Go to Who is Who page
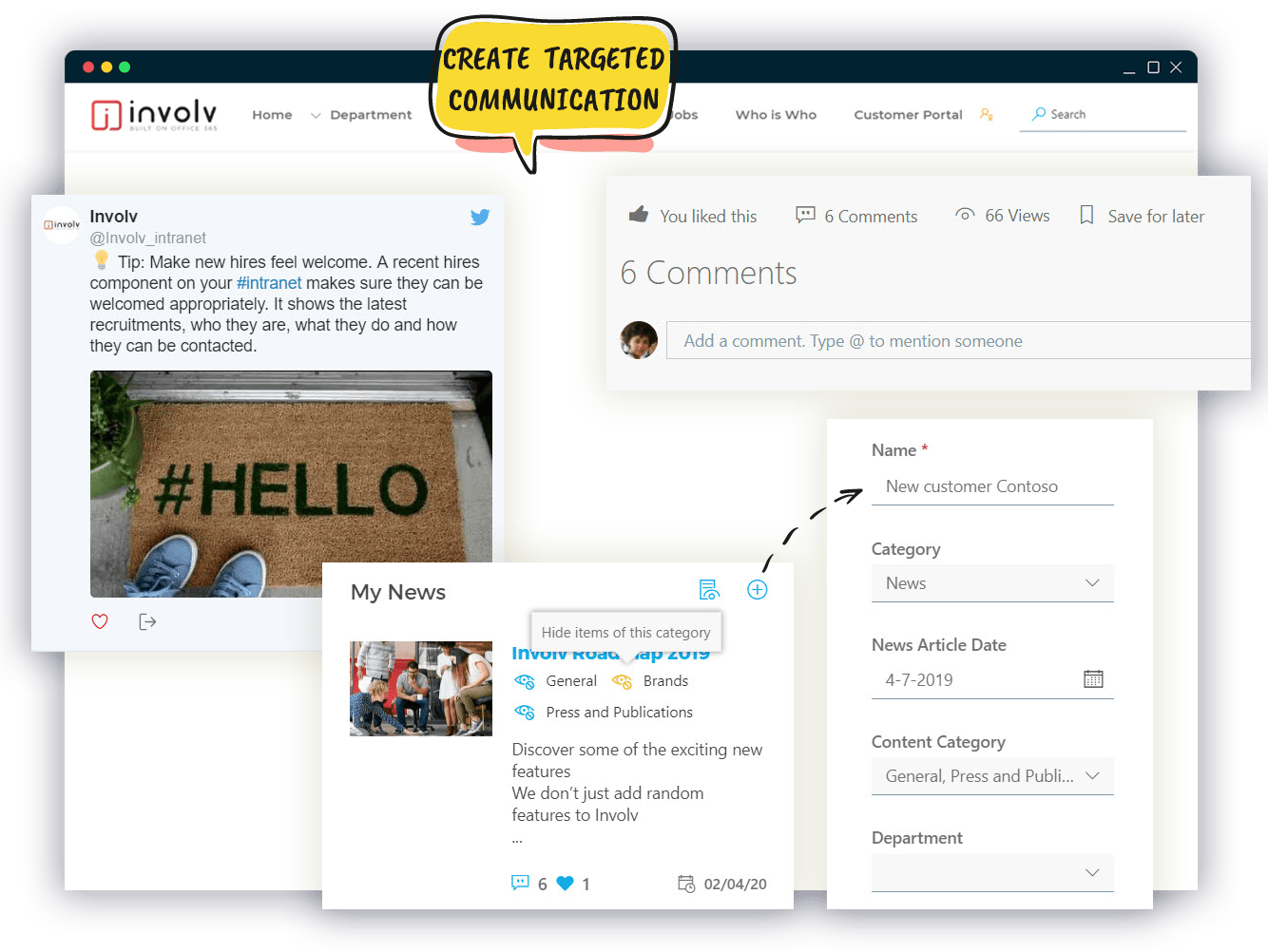 click(776, 115)
